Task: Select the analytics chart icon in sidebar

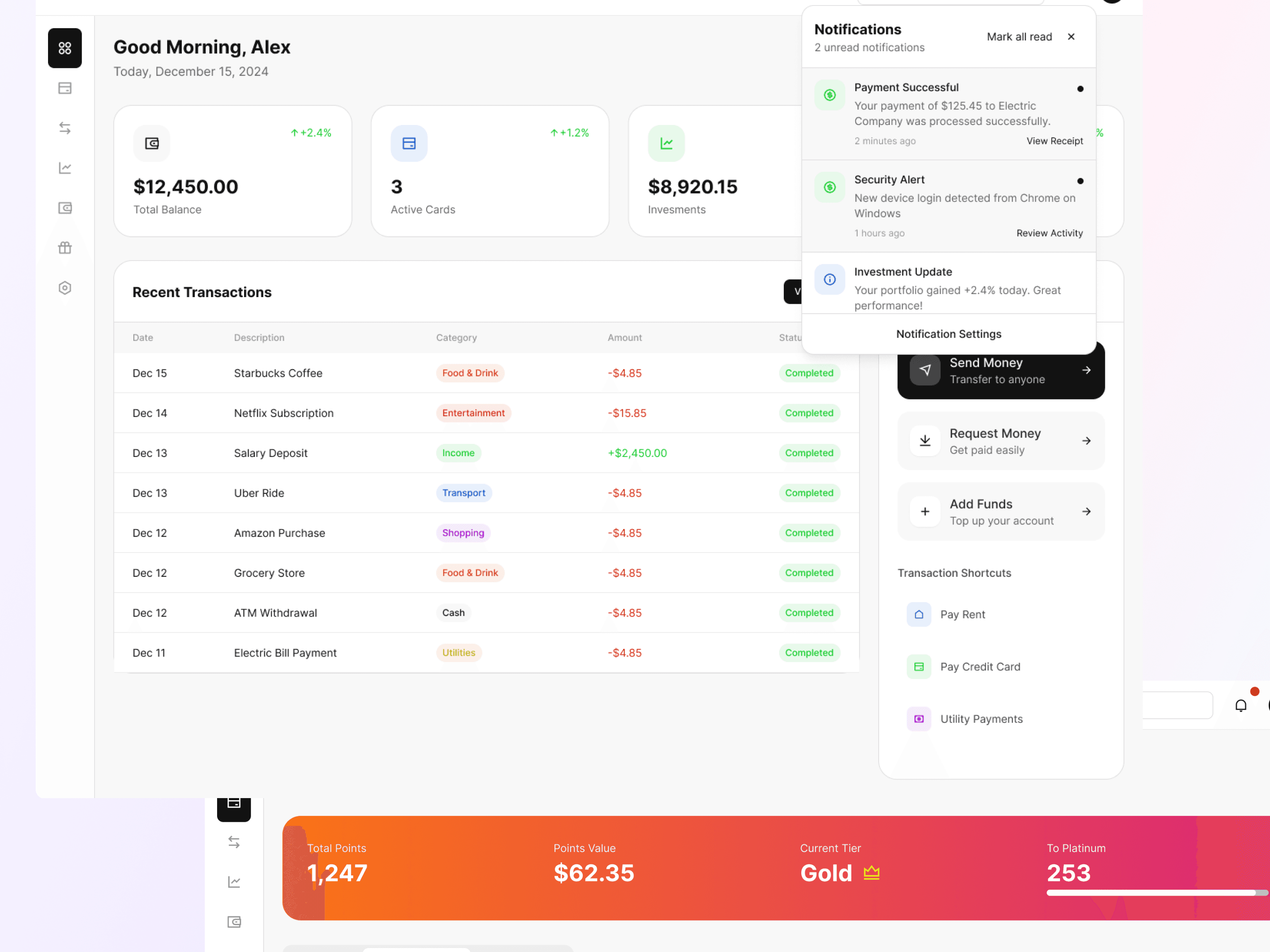Action: [65, 167]
